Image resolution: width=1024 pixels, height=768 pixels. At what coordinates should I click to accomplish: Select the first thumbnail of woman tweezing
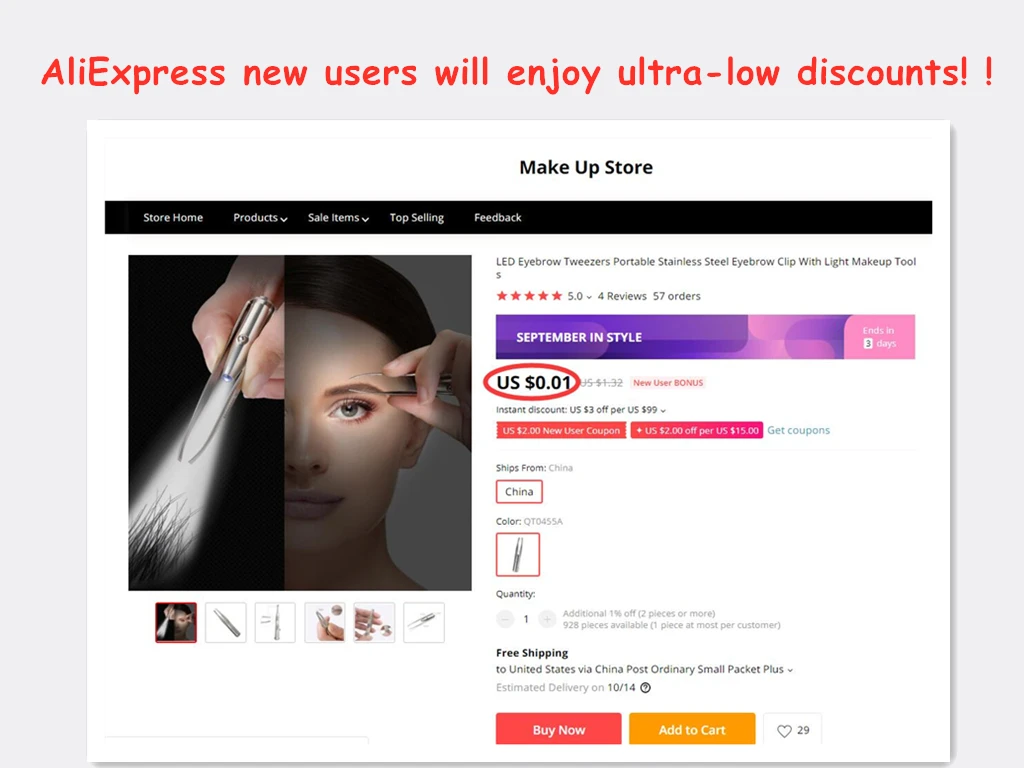tap(176, 622)
